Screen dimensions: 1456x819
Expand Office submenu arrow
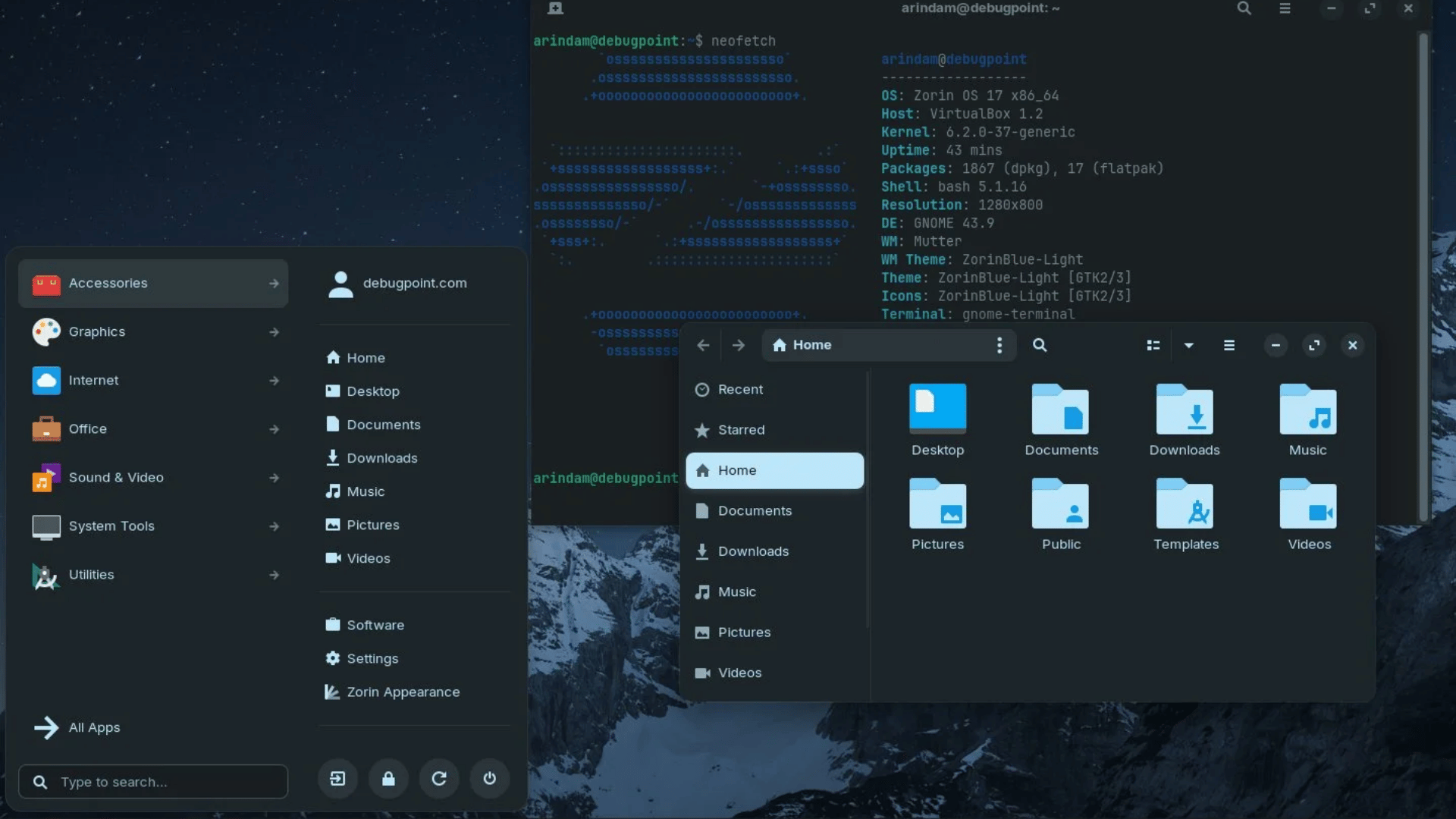(274, 429)
